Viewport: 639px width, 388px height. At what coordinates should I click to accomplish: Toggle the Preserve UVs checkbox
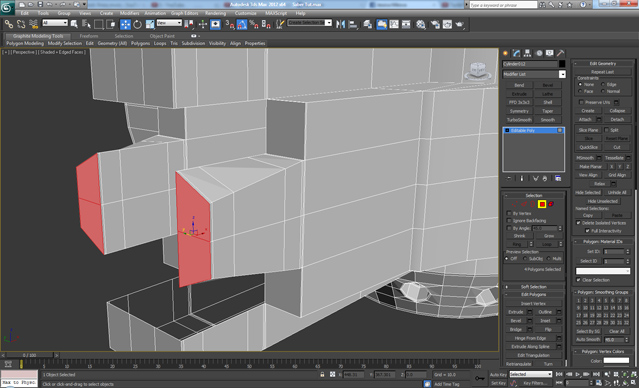click(x=581, y=102)
